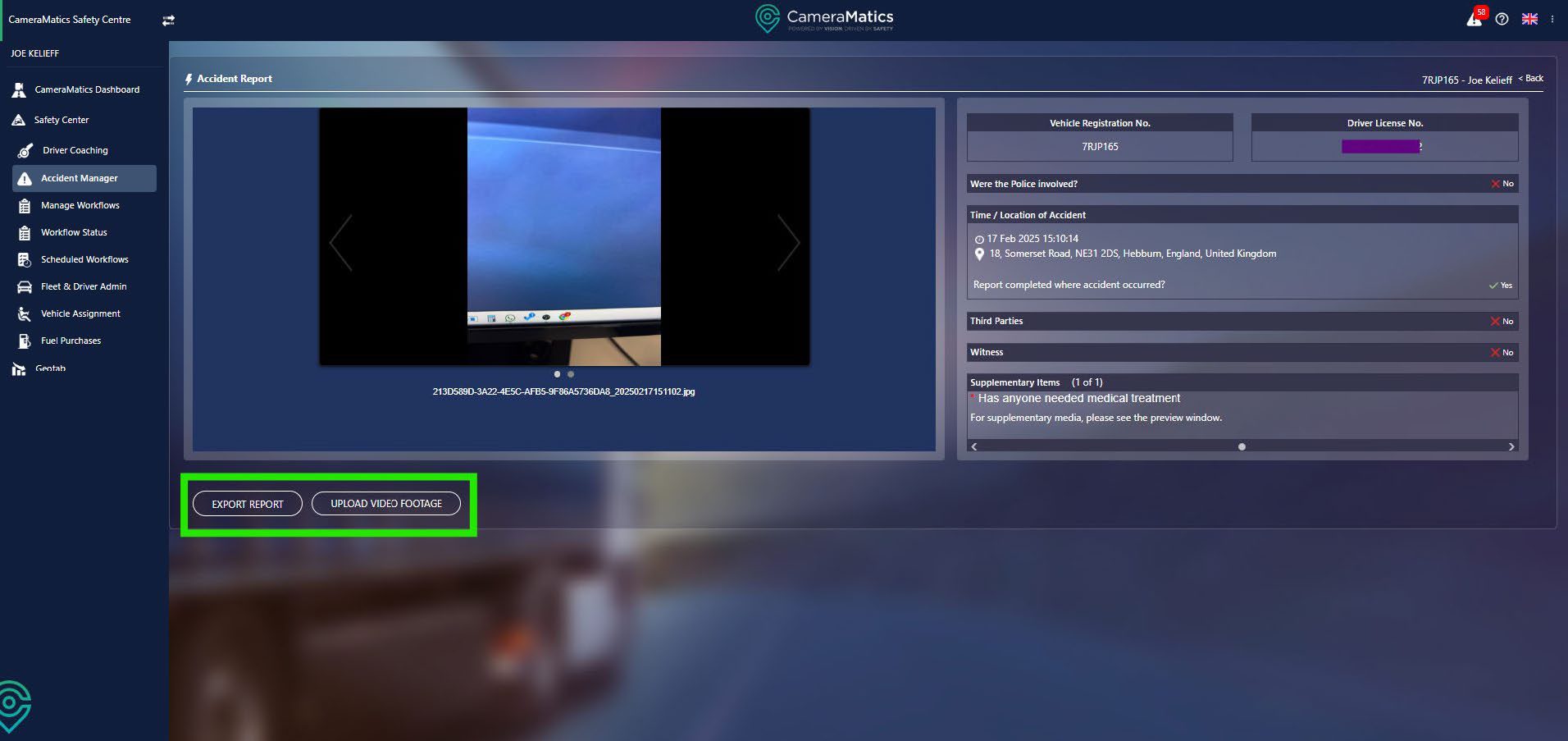The image size is (1568, 741).
Task: Open Fuel Purchases pump icon
Action: pos(25,341)
